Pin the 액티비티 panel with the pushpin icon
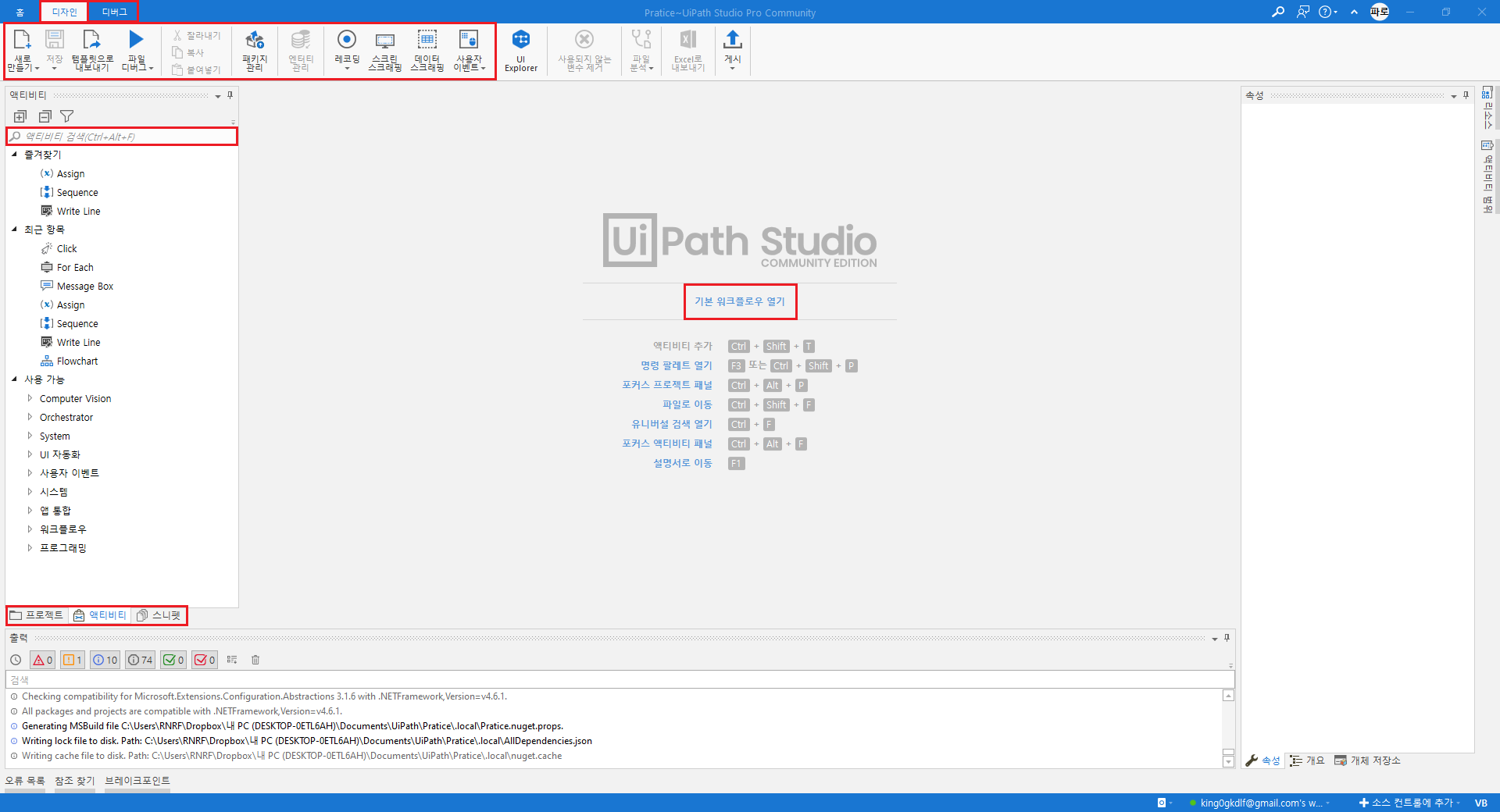 [x=230, y=95]
